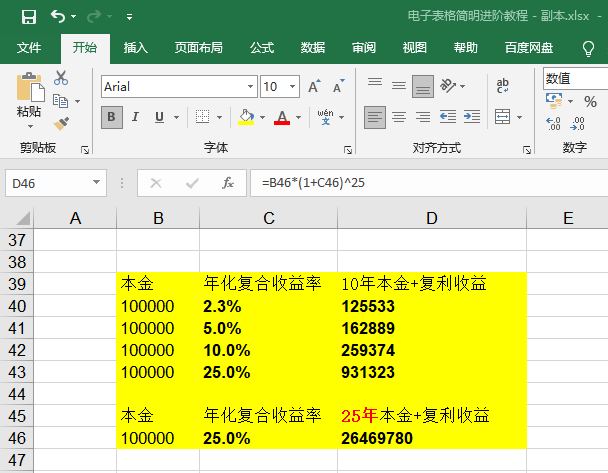The image size is (608, 473).
Task: Open the 帮助 tab
Action: click(x=466, y=48)
